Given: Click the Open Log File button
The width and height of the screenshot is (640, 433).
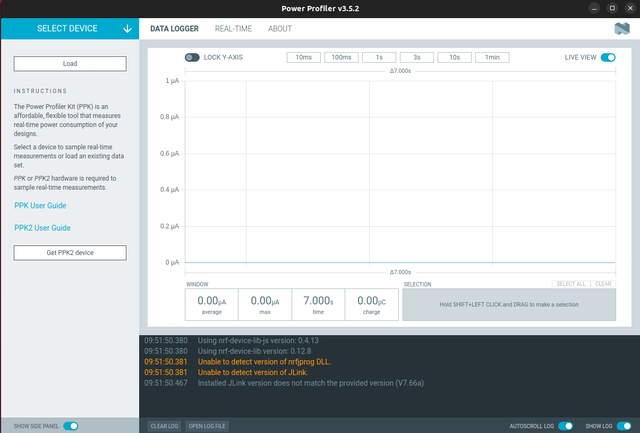Looking at the screenshot, I should 208,426.
